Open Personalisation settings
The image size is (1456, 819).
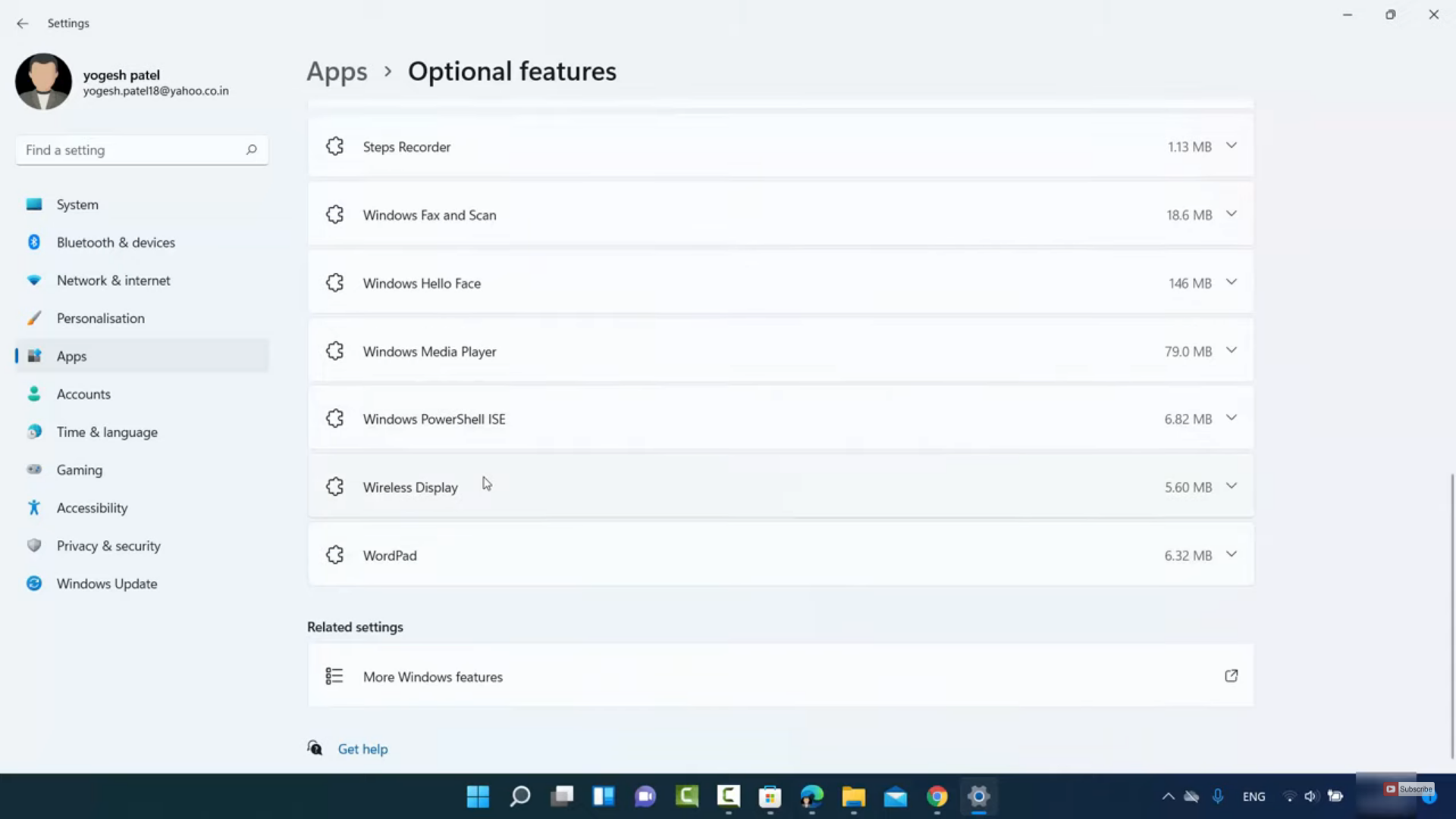tap(142, 318)
